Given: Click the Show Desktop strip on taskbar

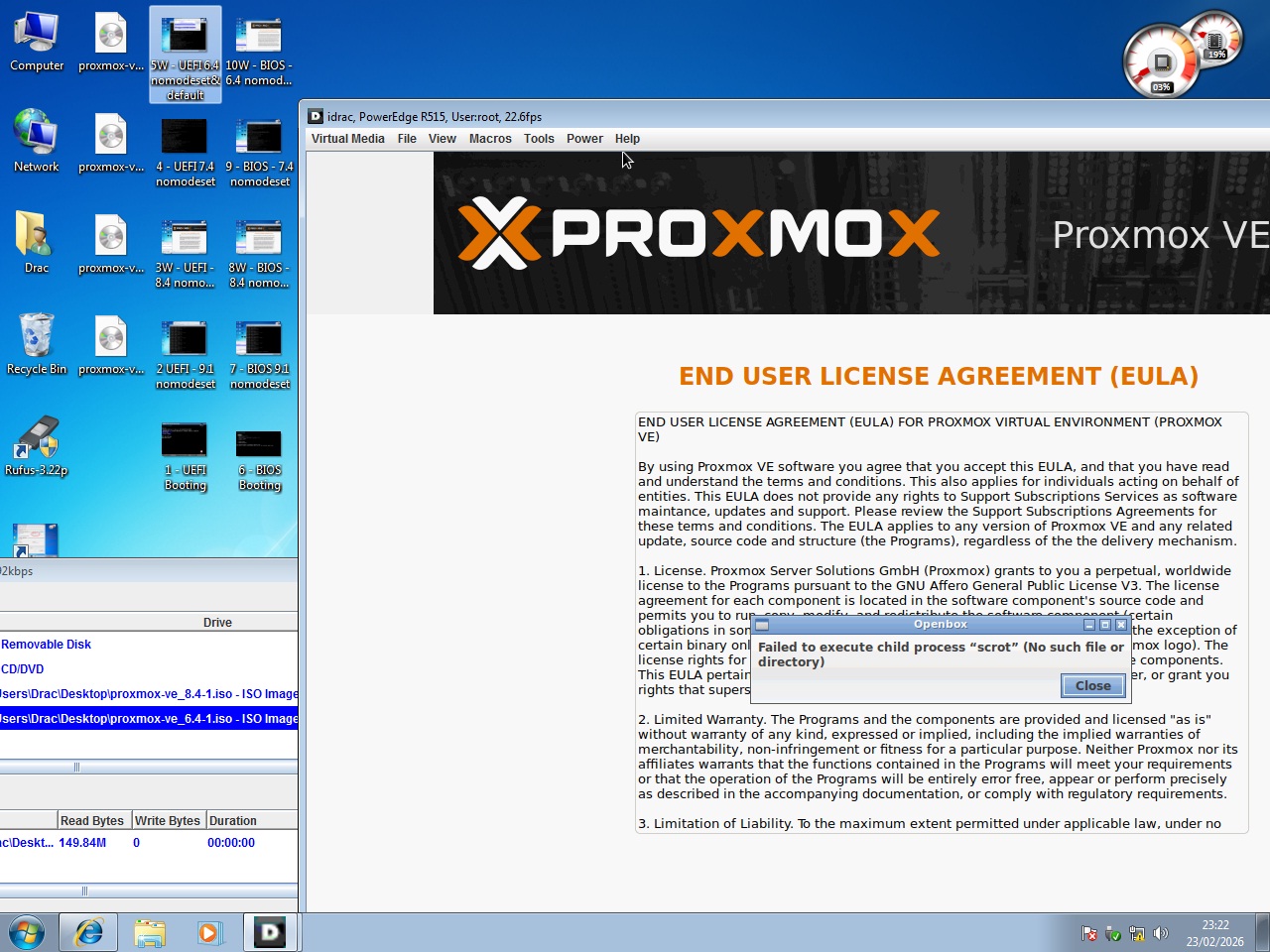Looking at the screenshot, I should coord(1262,932).
